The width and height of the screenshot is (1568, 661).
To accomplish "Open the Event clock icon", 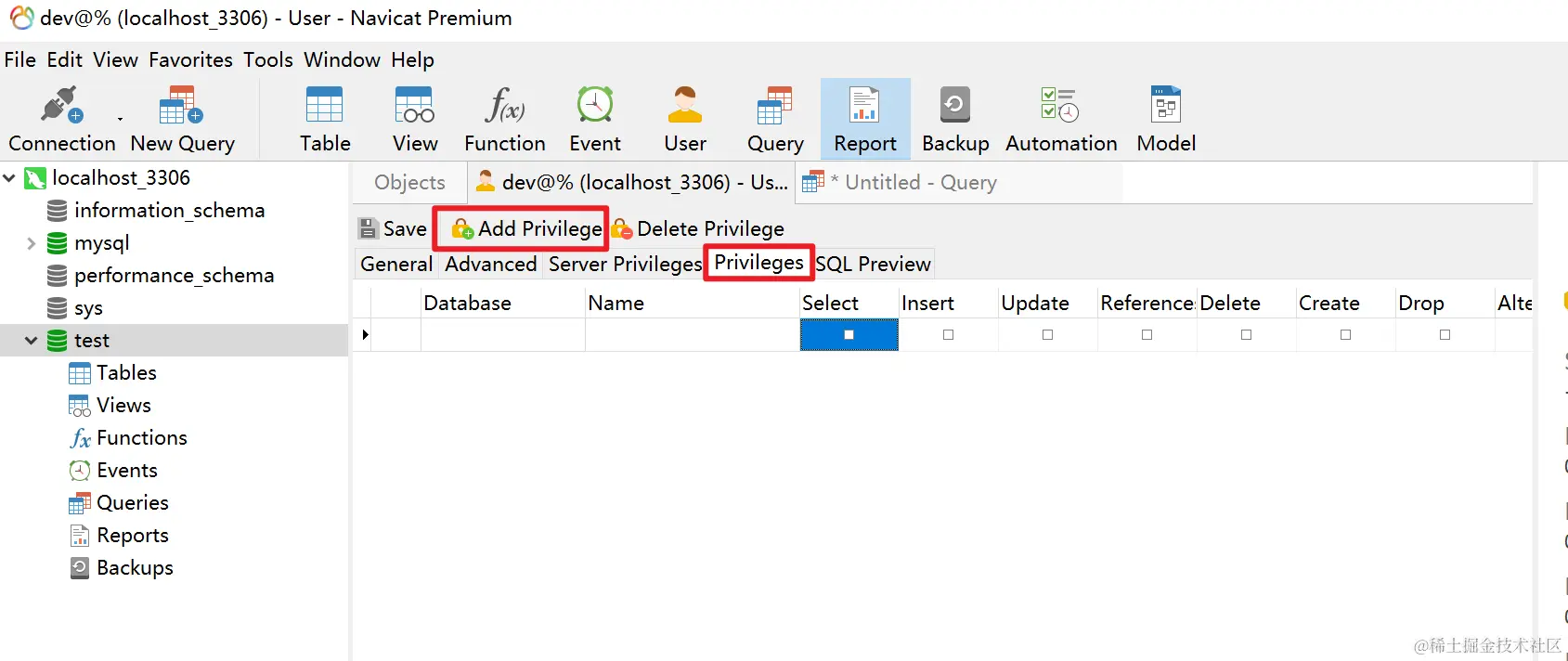I will tap(595, 105).
